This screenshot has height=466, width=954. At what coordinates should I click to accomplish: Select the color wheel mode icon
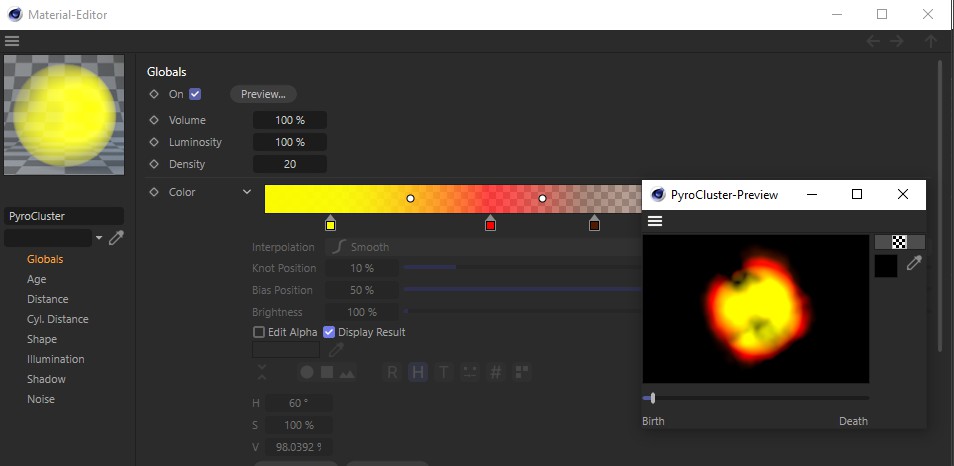point(307,372)
